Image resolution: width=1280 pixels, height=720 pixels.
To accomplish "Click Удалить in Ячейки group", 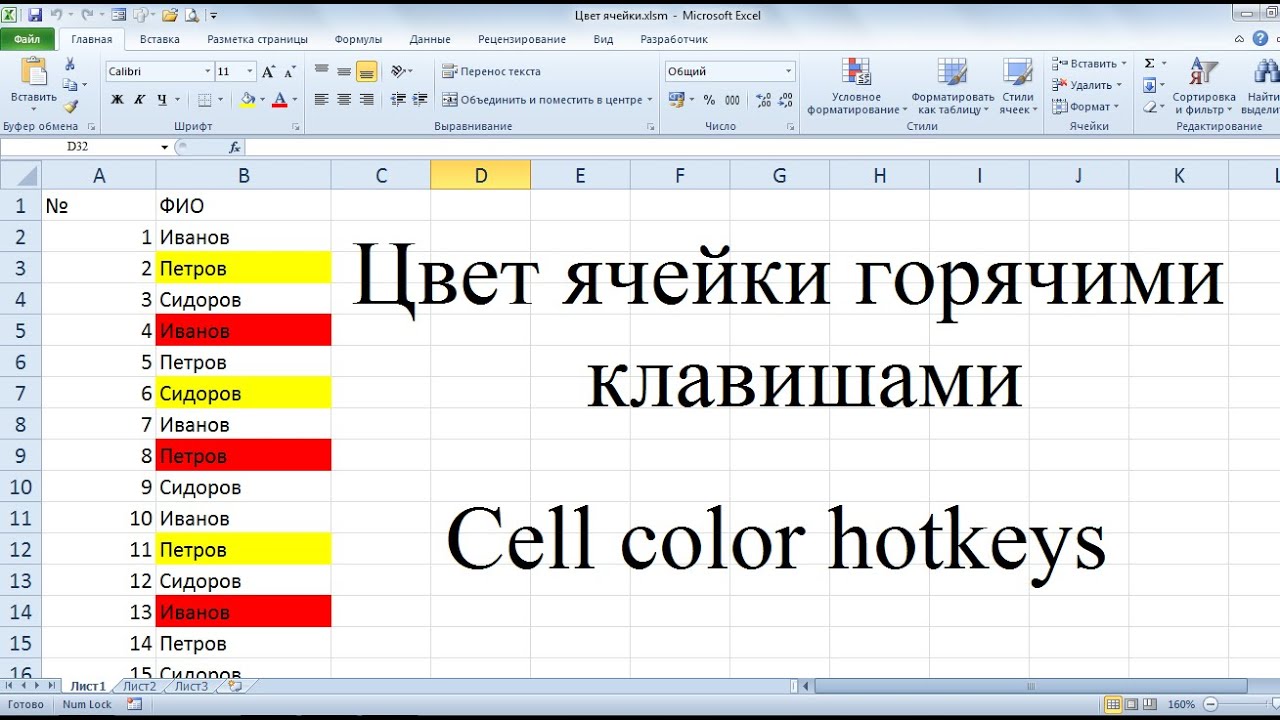I will [1087, 85].
